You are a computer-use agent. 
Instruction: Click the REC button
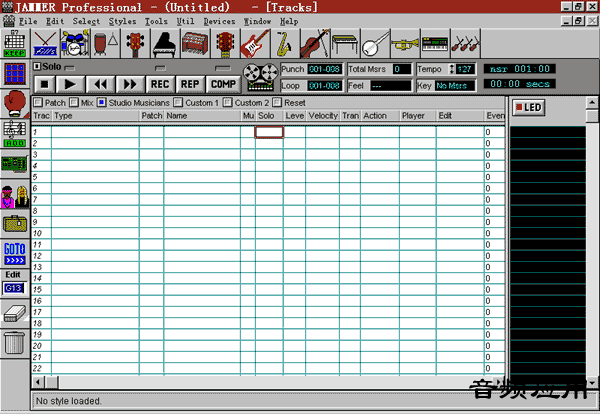tap(160, 84)
